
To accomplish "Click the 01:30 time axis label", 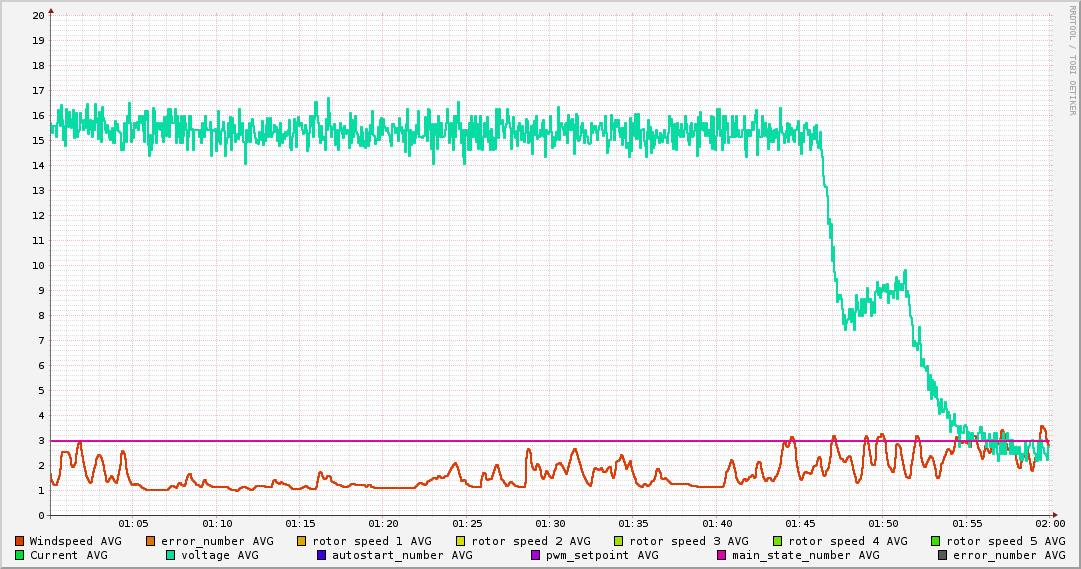I will [x=550, y=524].
